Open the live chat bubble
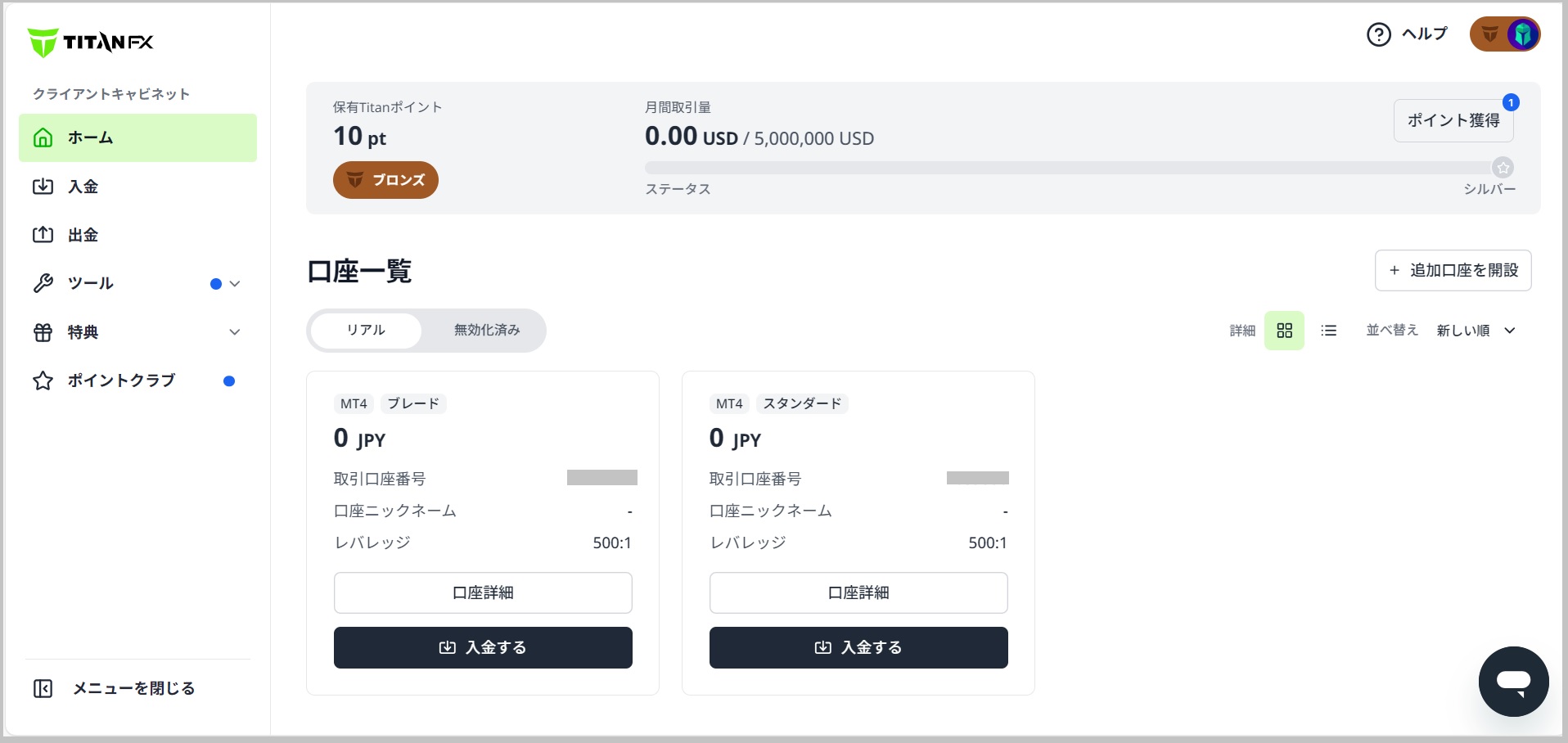 pos(1513,681)
